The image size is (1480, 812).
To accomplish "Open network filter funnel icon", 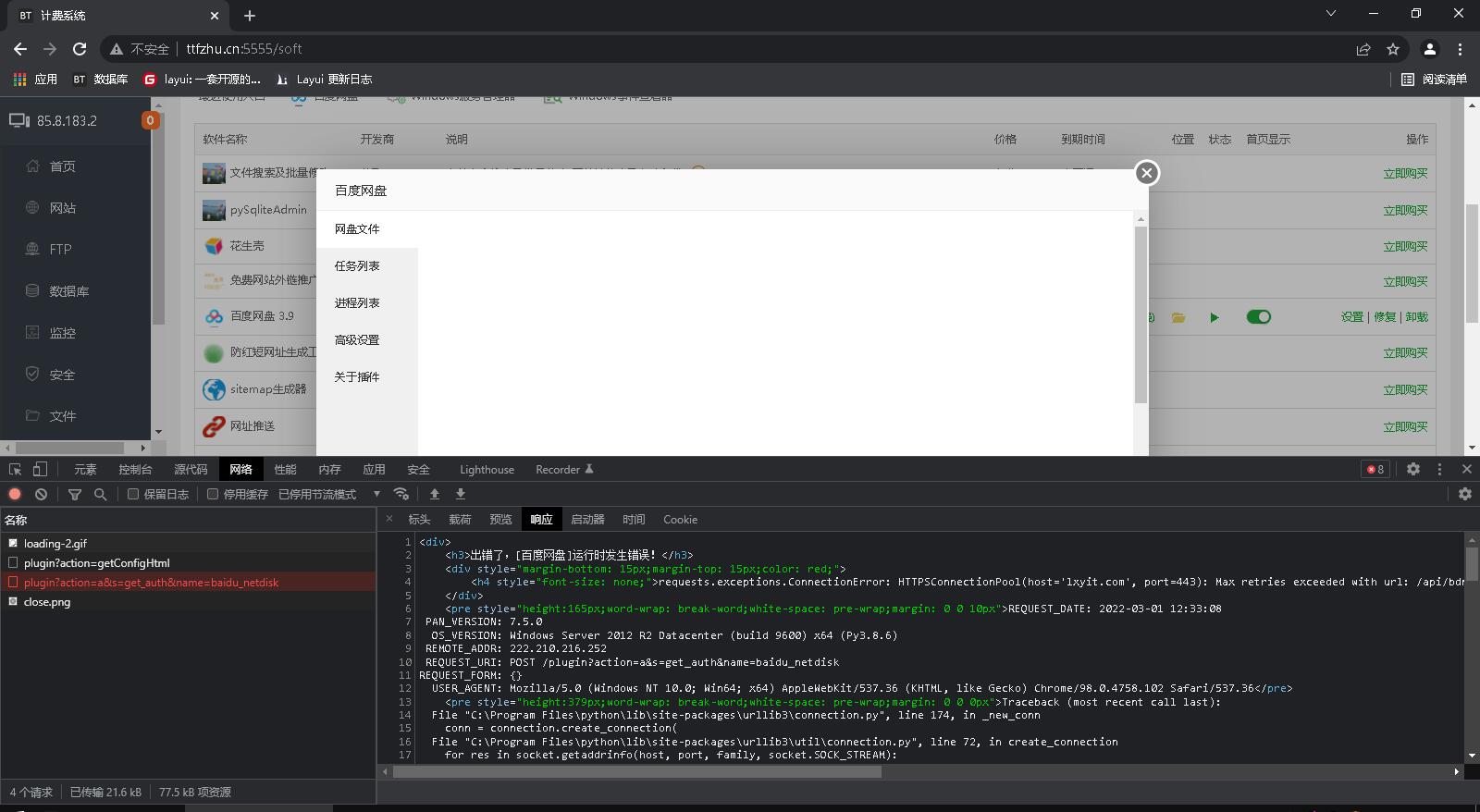I will [x=75, y=495].
